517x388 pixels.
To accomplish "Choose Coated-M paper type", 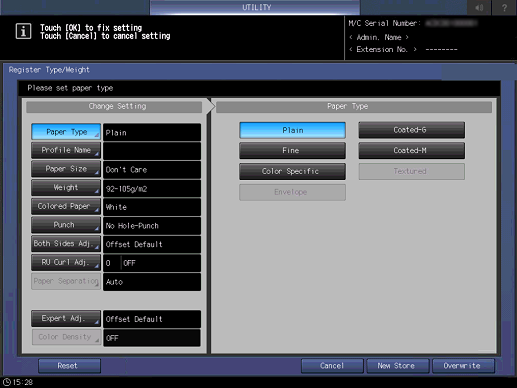I will (x=412, y=151).
